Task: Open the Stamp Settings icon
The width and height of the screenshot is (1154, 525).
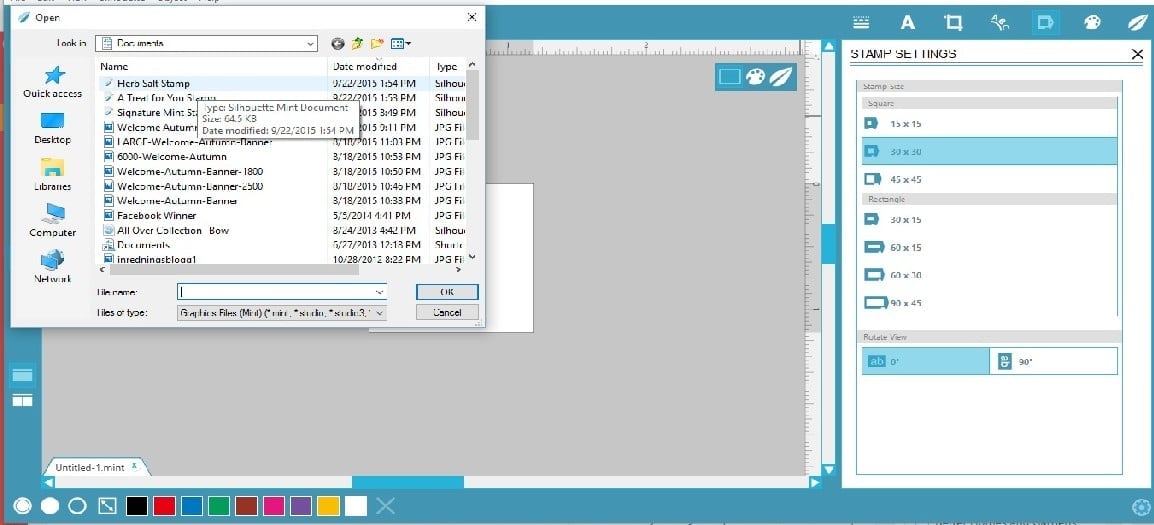Action: (x=1045, y=23)
